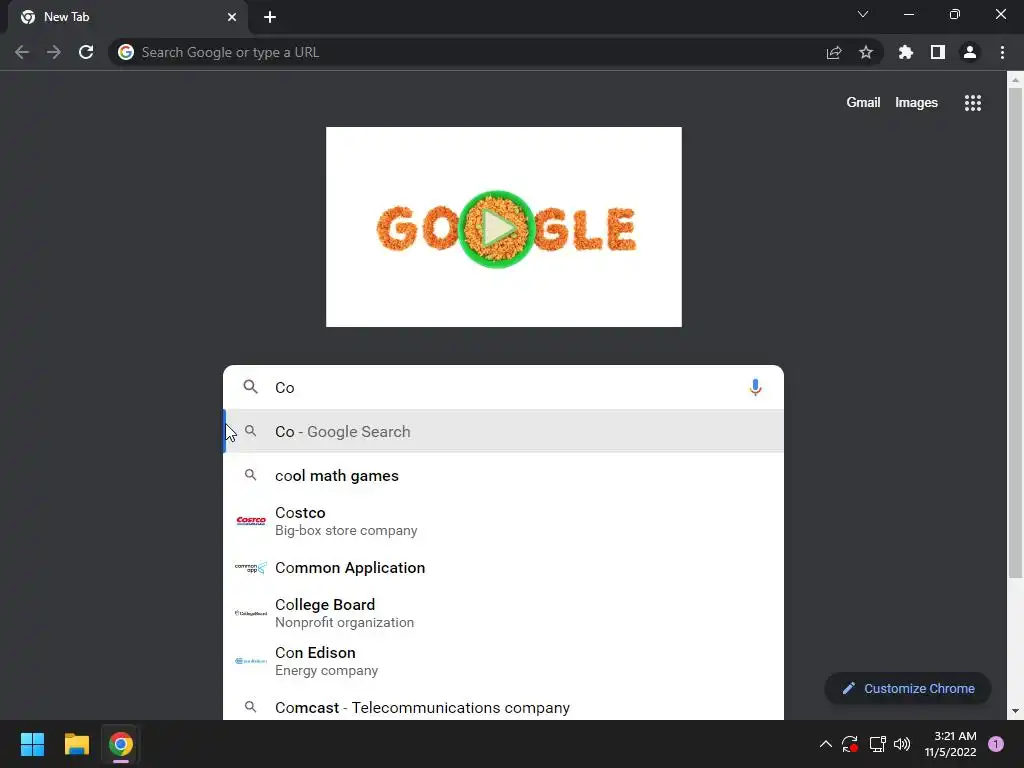Show hidden system tray icons
1024x768 pixels.
[825, 744]
